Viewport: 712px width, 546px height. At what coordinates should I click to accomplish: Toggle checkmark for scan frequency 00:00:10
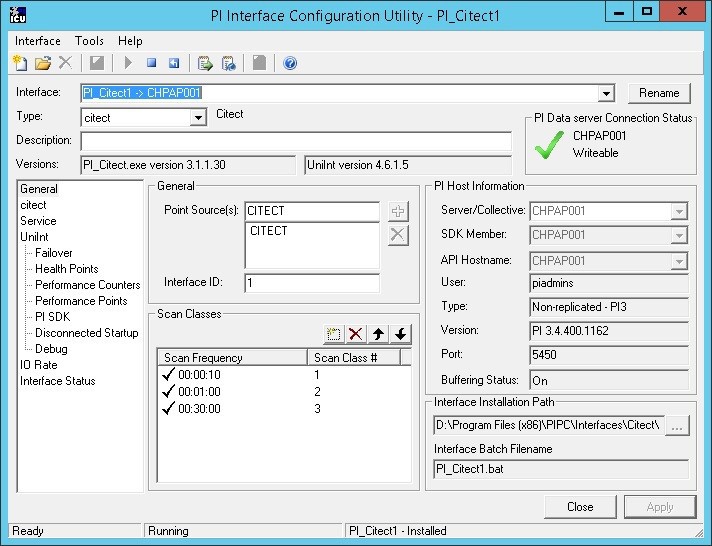click(x=168, y=374)
